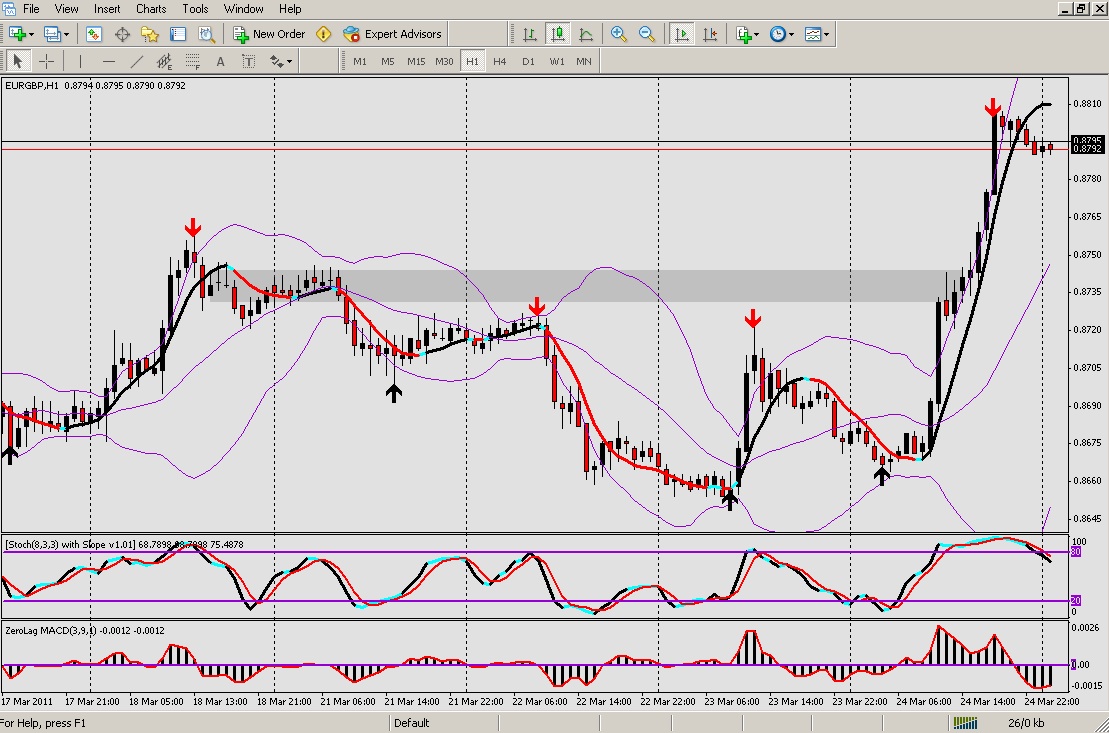Expand the Indicators dropdown arrow
Viewport: 1109px width, 733px height.
756,34
